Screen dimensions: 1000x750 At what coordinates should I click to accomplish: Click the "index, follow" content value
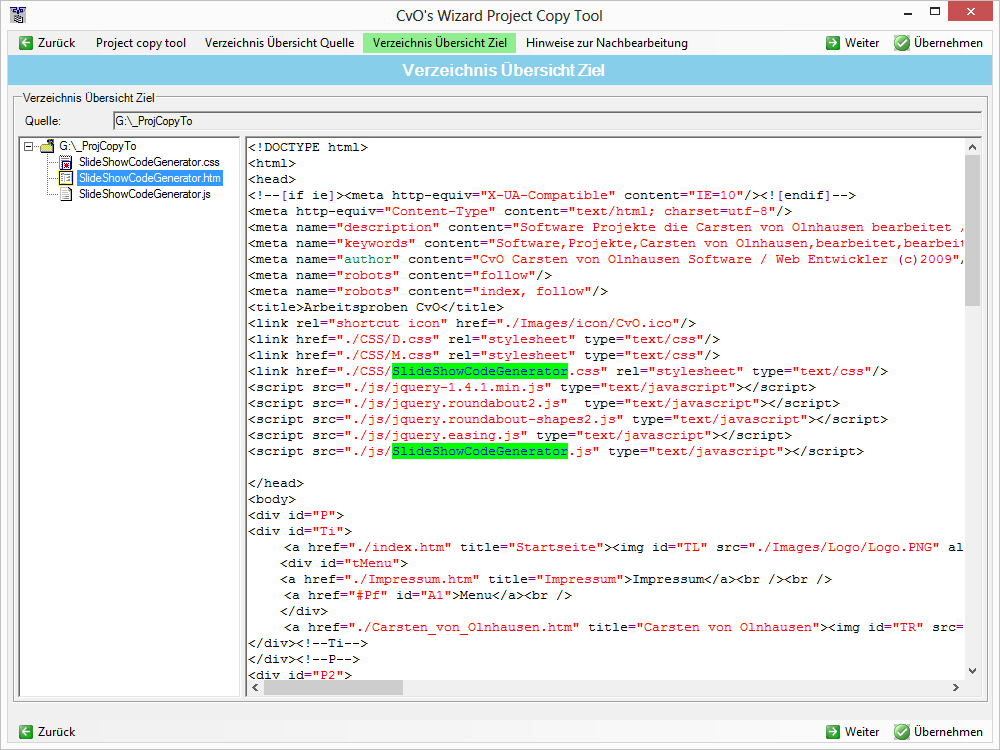(532, 291)
